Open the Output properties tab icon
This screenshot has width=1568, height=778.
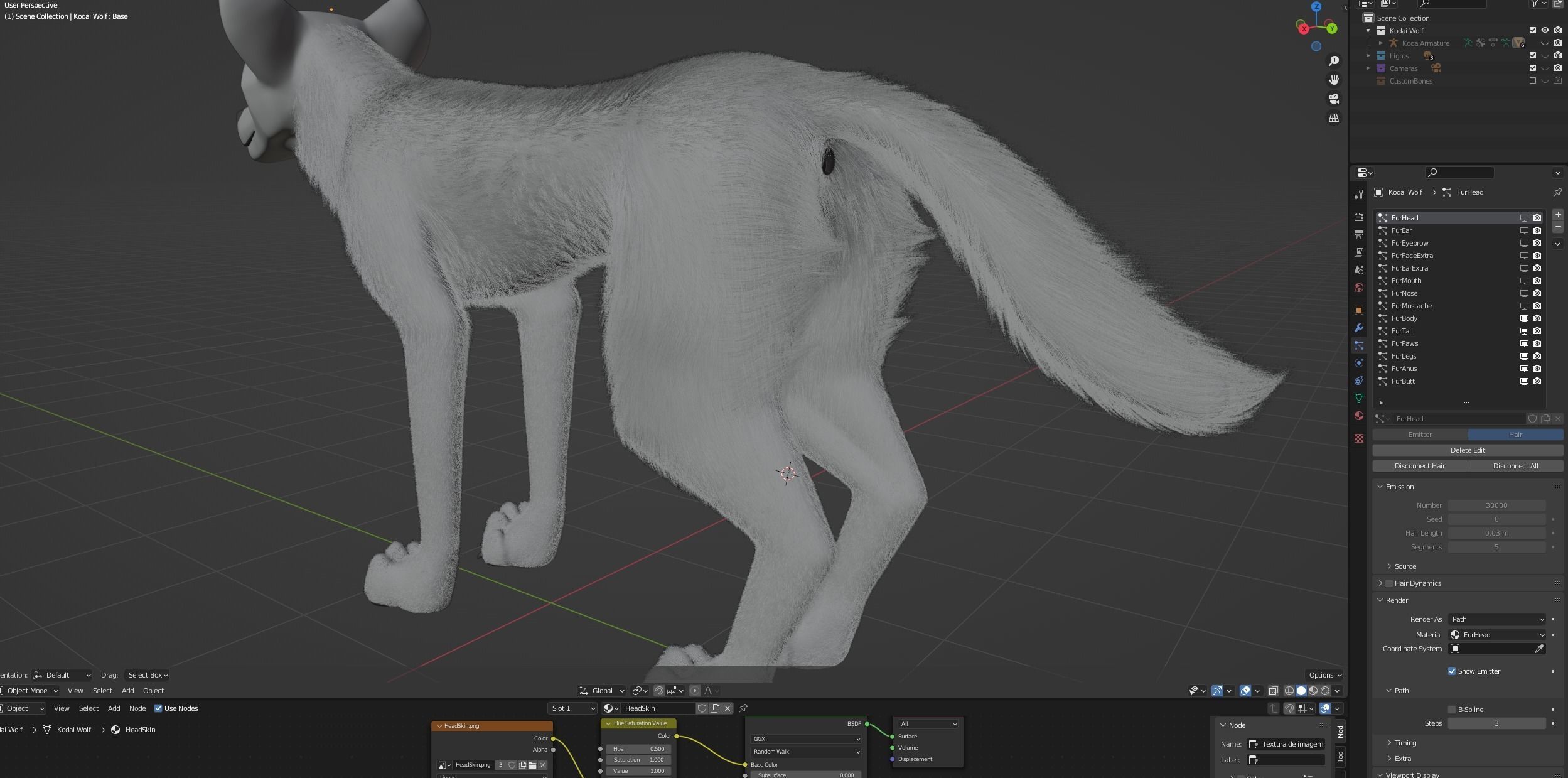(1359, 234)
